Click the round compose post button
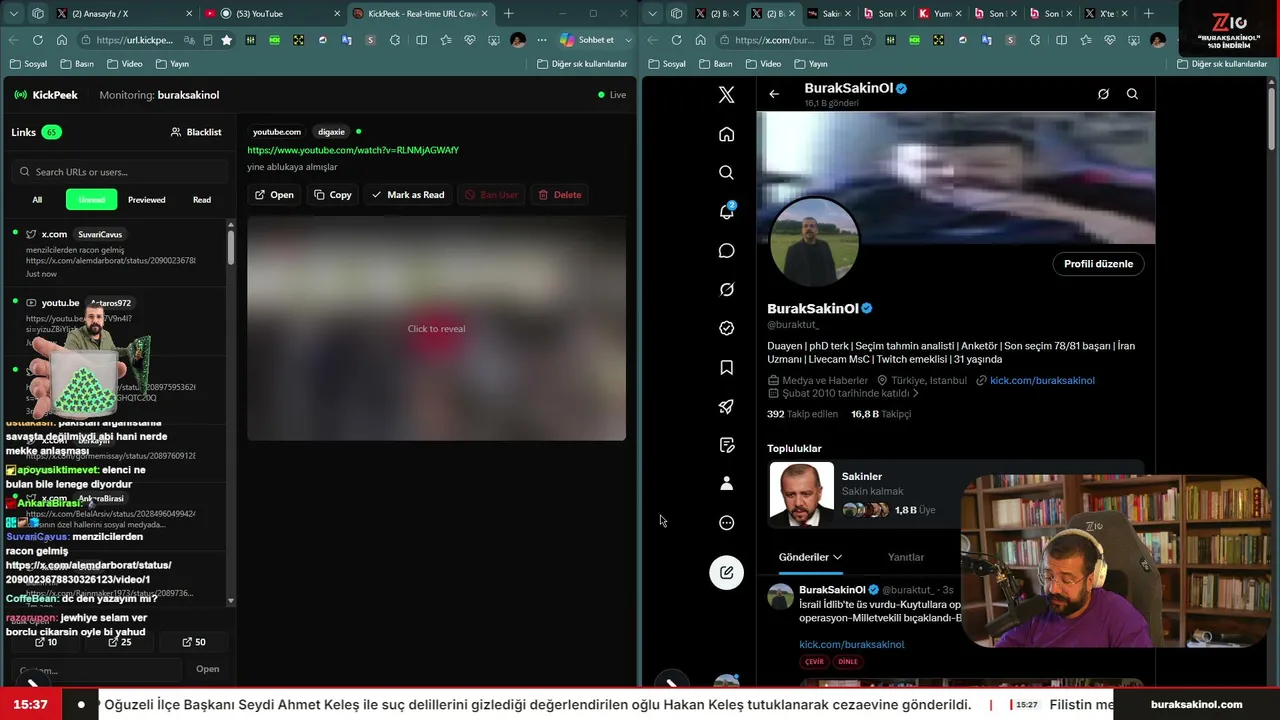The height and width of the screenshot is (720, 1280). coord(727,572)
